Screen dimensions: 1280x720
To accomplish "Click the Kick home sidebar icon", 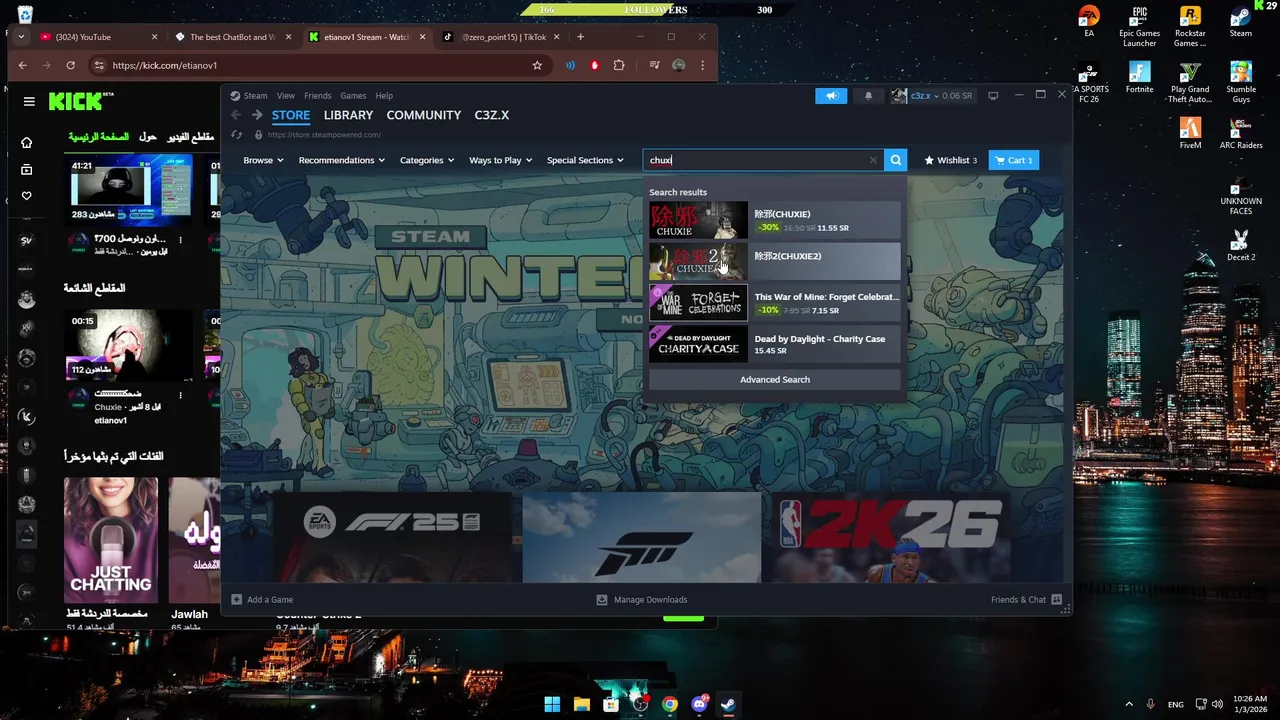I will pyautogui.click(x=27, y=142).
